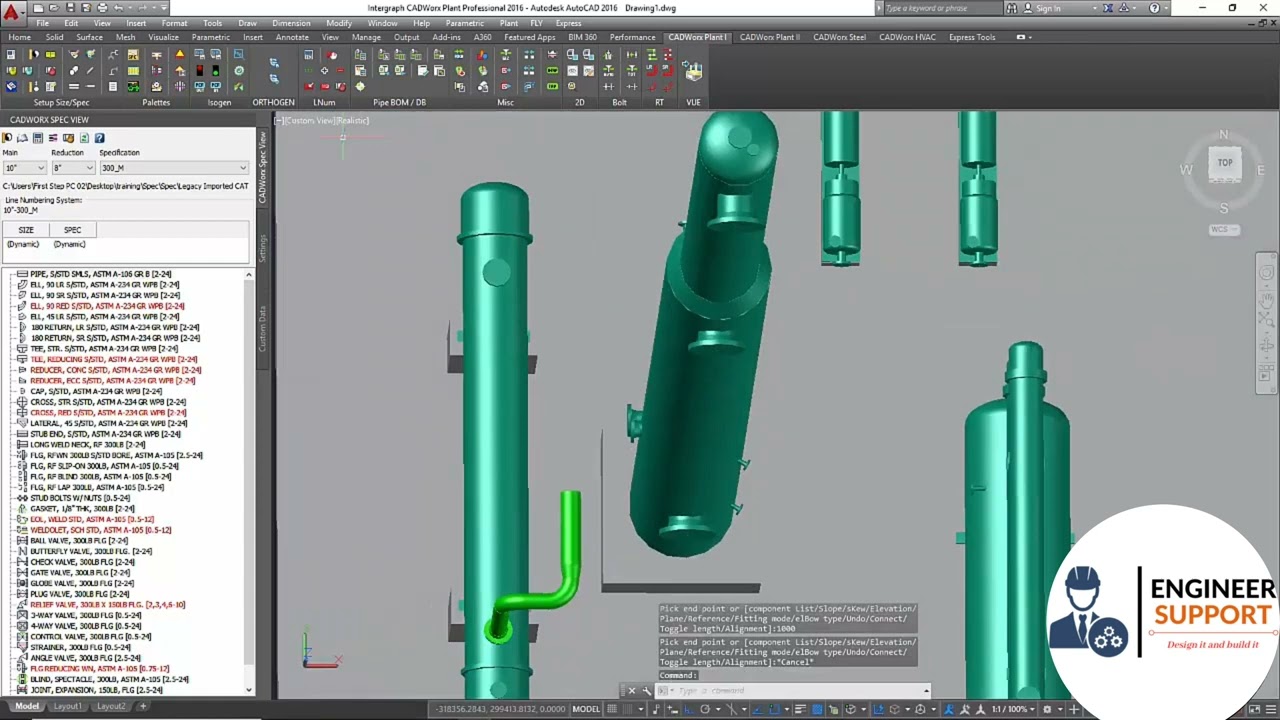Click the top-left icon in the LNum panel
1280x720 pixels.
pyautogui.click(x=309, y=55)
